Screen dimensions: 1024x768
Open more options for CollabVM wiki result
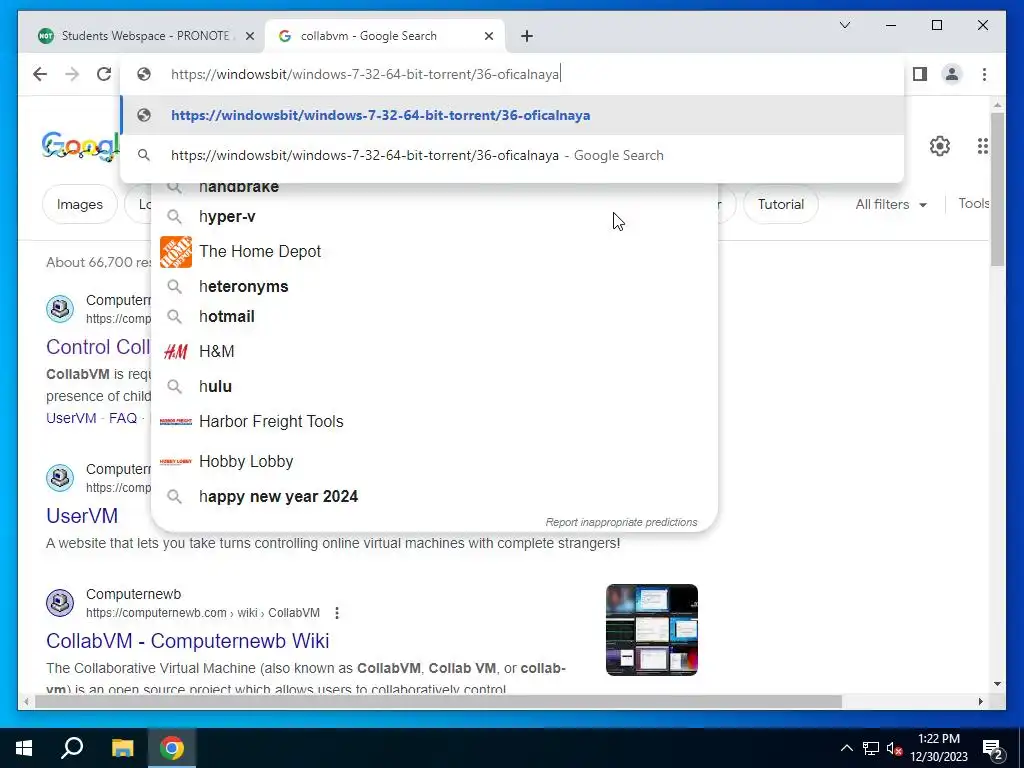[x=336, y=613]
